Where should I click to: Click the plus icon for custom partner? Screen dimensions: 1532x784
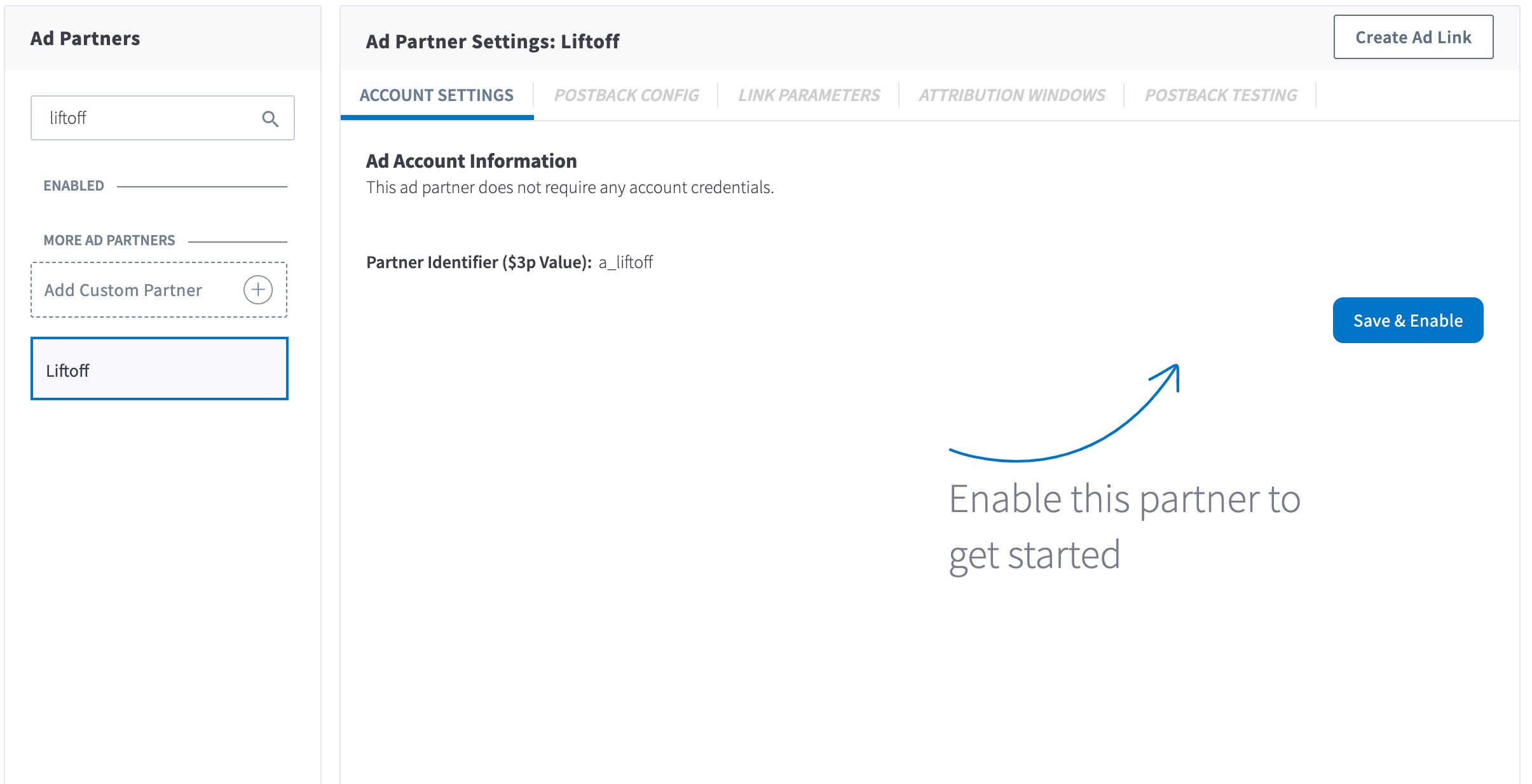pyautogui.click(x=258, y=290)
